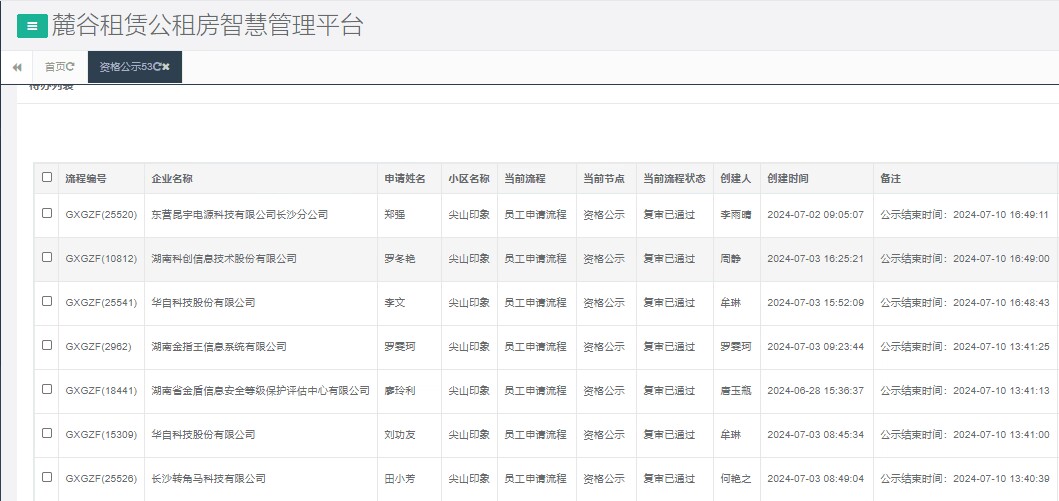Click the 创建人 column header
The width and height of the screenshot is (1059, 501).
pyautogui.click(x=735, y=179)
